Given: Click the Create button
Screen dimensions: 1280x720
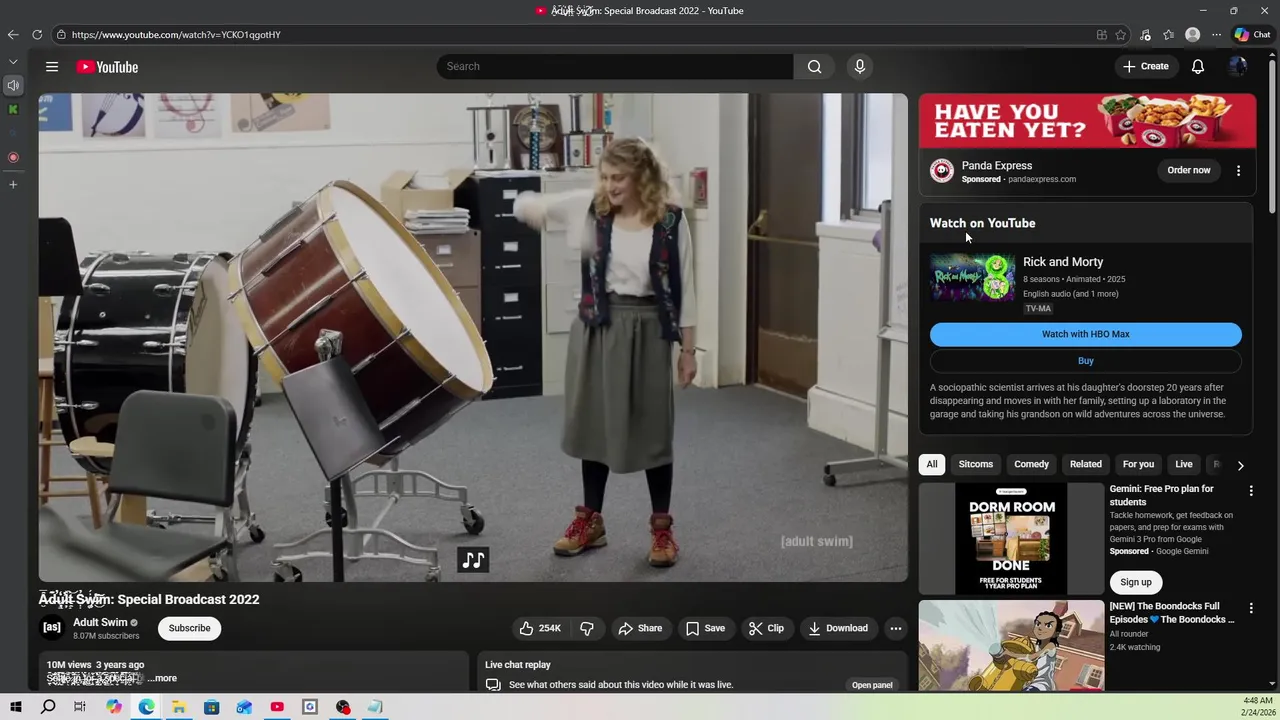Looking at the screenshot, I should [x=1146, y=67].
